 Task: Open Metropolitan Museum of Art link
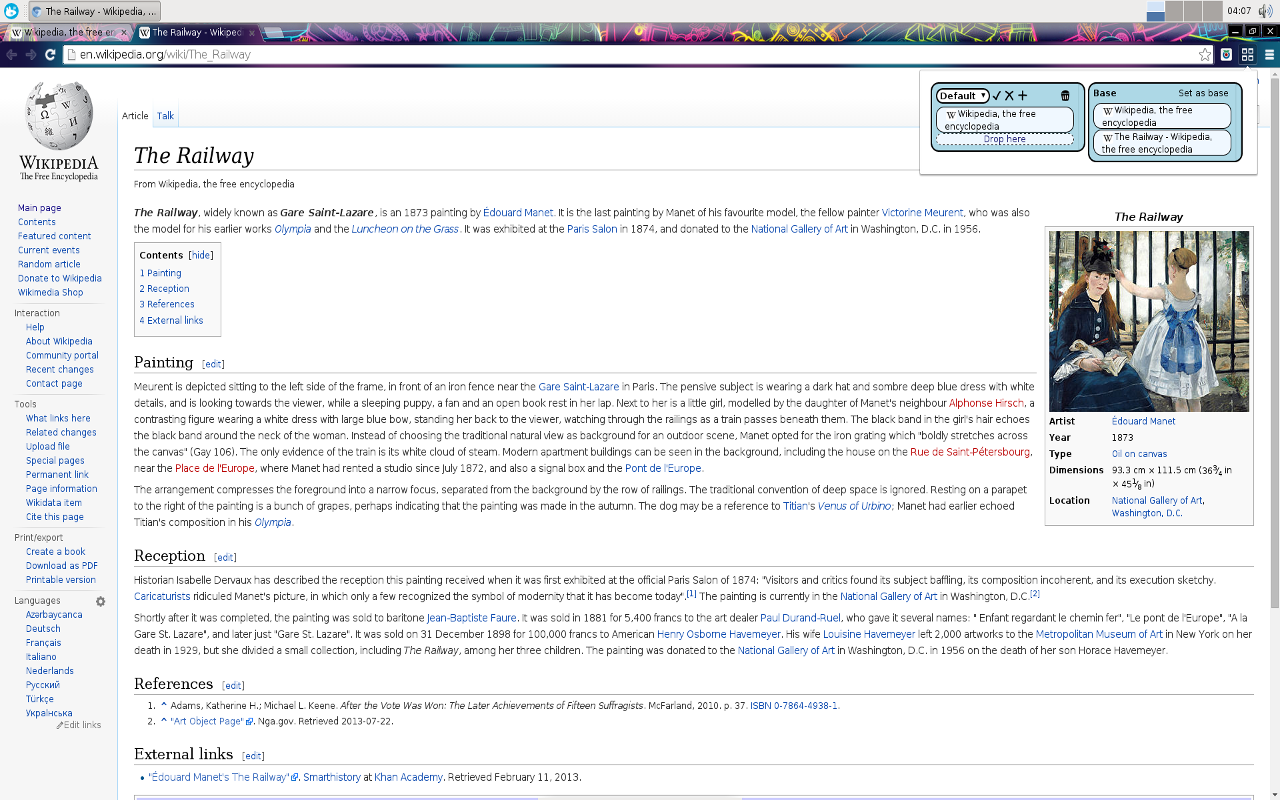click(x=1099, y=634)
